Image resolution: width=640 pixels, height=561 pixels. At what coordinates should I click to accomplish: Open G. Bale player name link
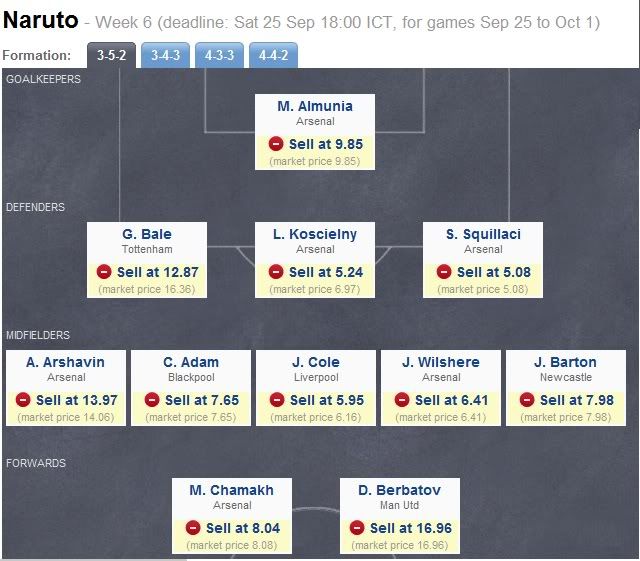[147, 234]
